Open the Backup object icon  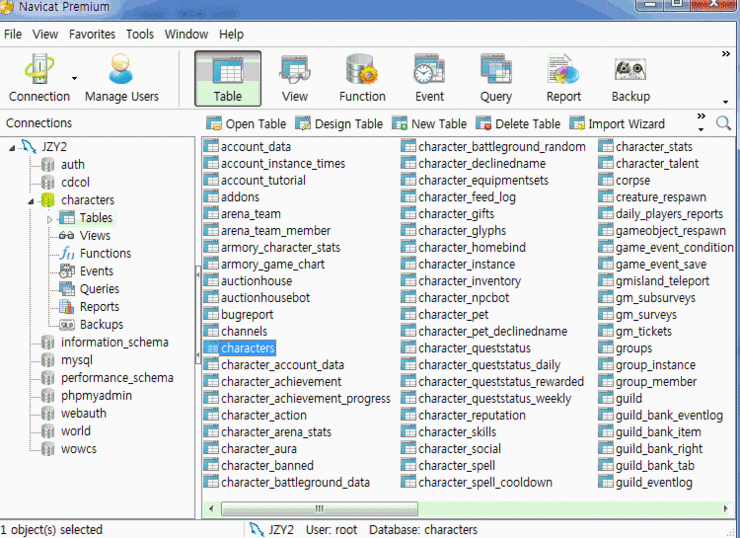[x=631, y=78]
